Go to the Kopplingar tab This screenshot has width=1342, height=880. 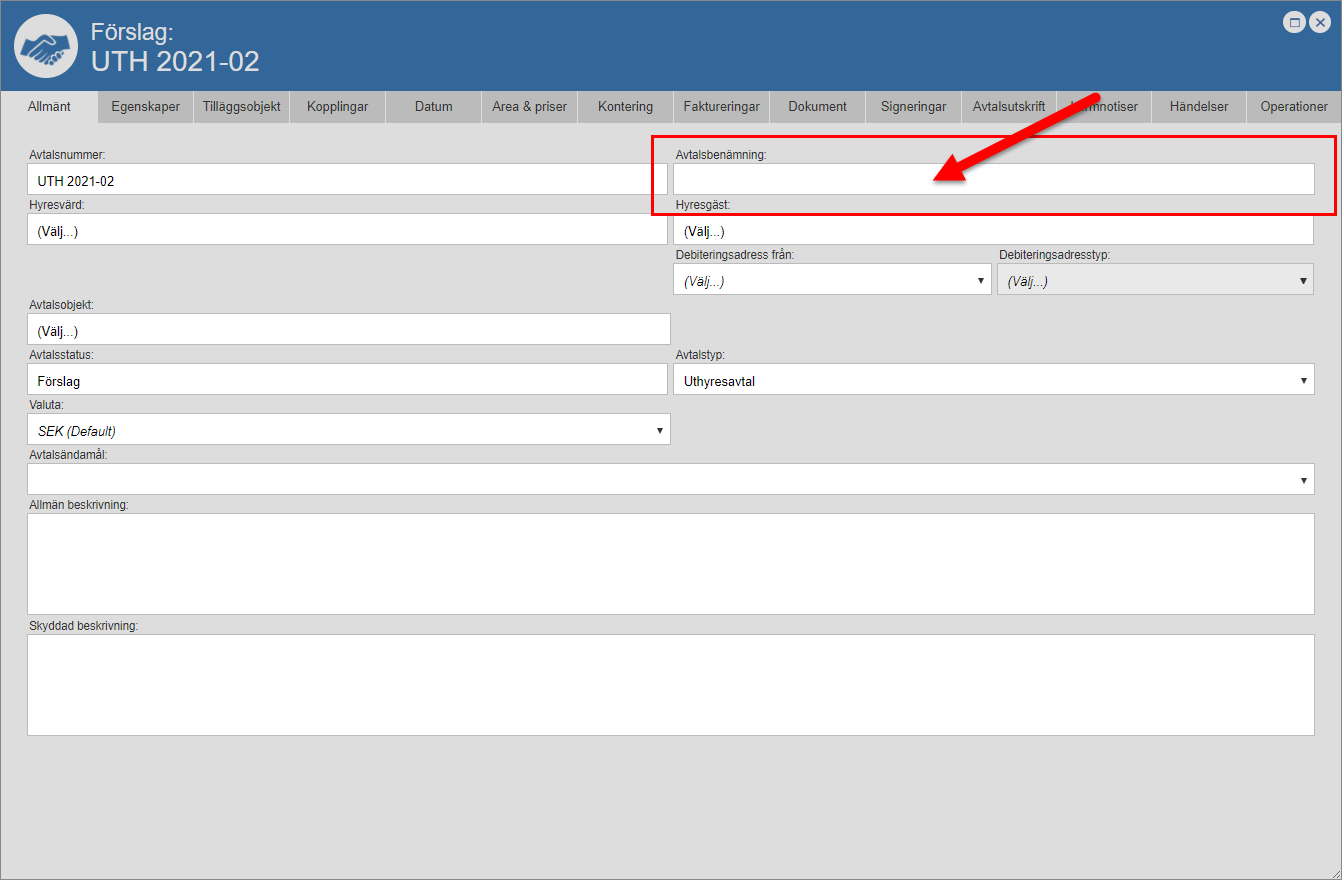tap(338, 107)
